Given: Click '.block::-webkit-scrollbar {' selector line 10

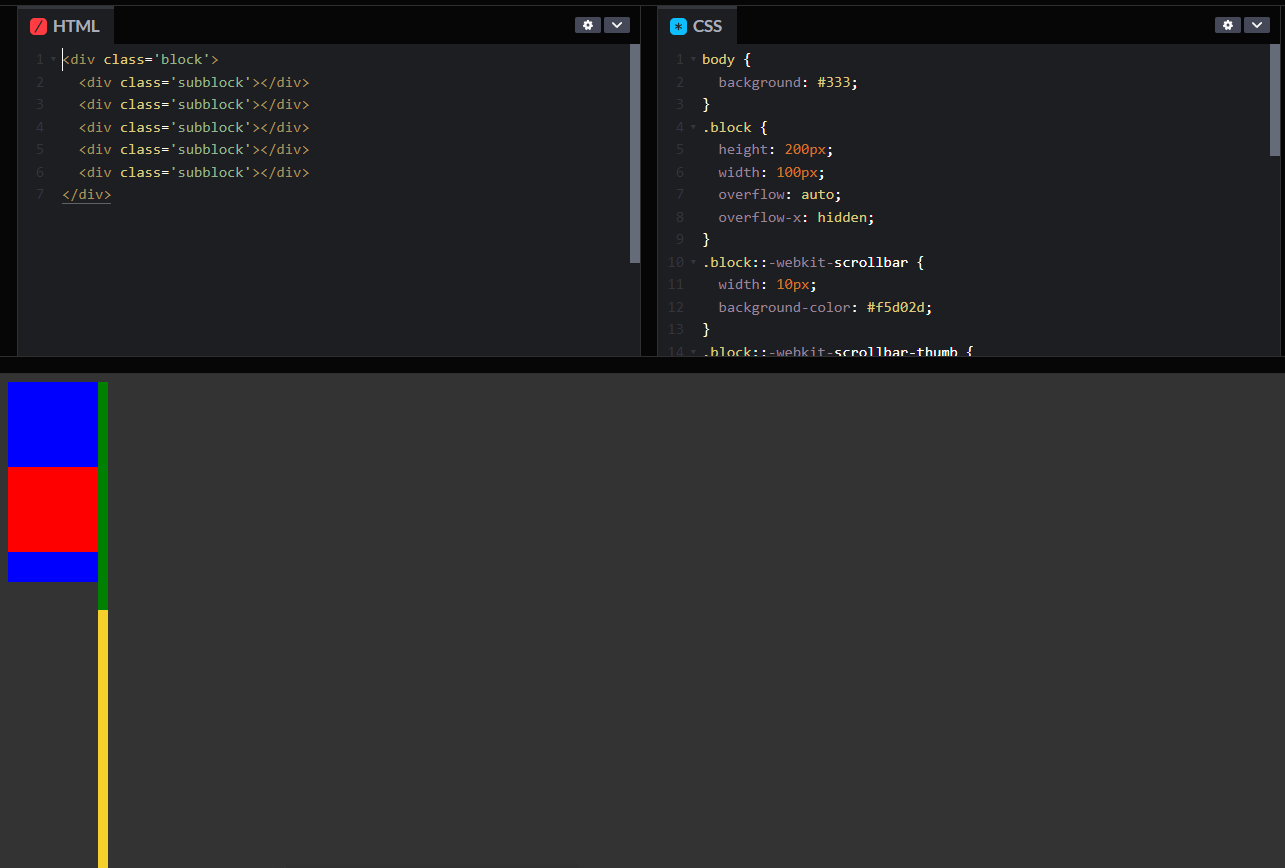Looking at the screenshot, I should 813,262.
